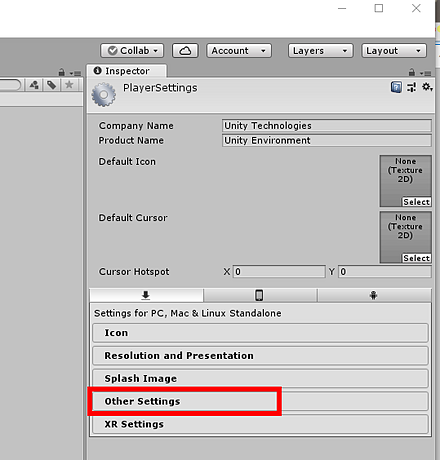Expand the Other Settings section
The image size is (440, 460).
(x=260, y=401)
